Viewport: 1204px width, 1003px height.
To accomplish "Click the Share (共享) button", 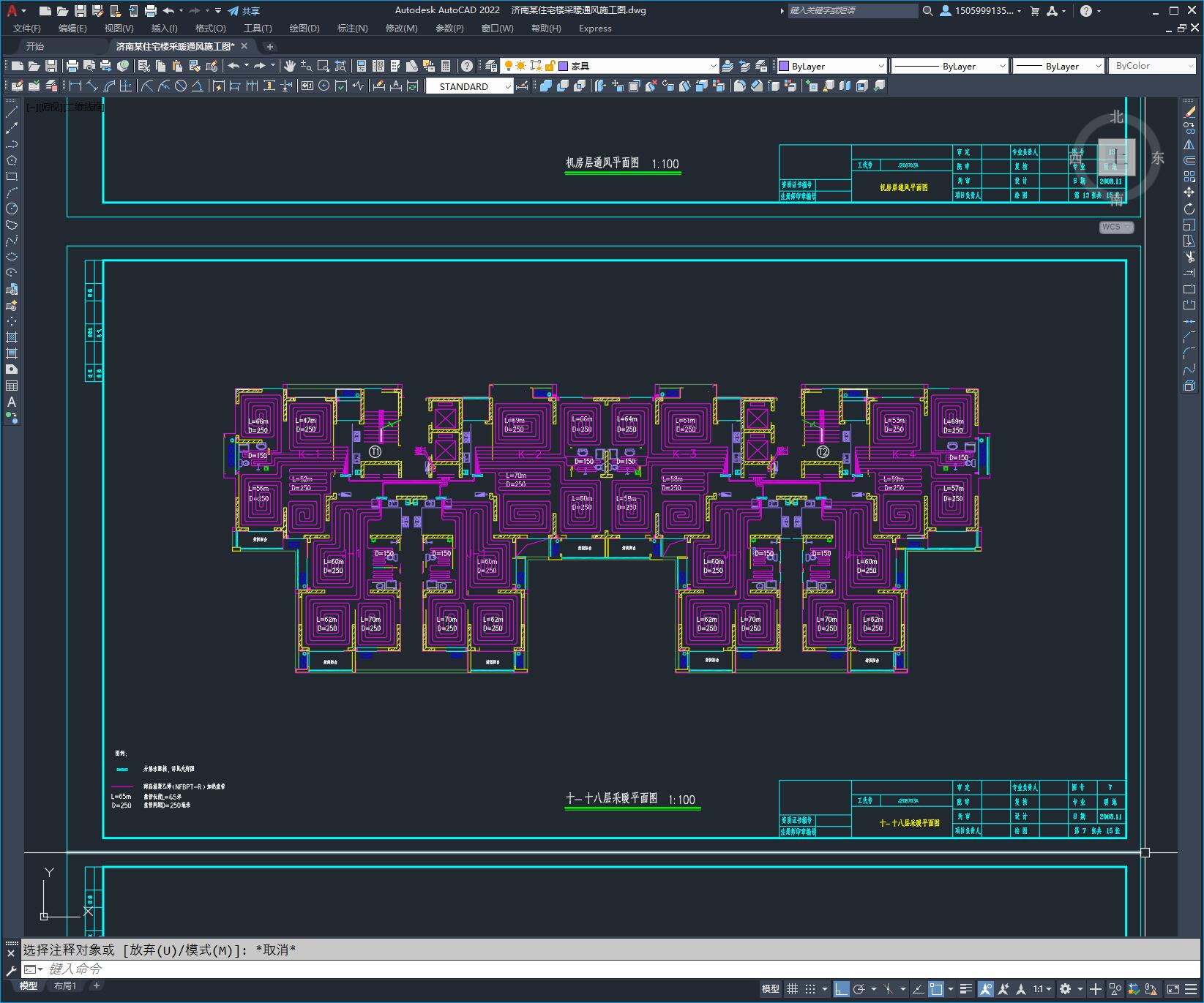I will coord(244,10).
